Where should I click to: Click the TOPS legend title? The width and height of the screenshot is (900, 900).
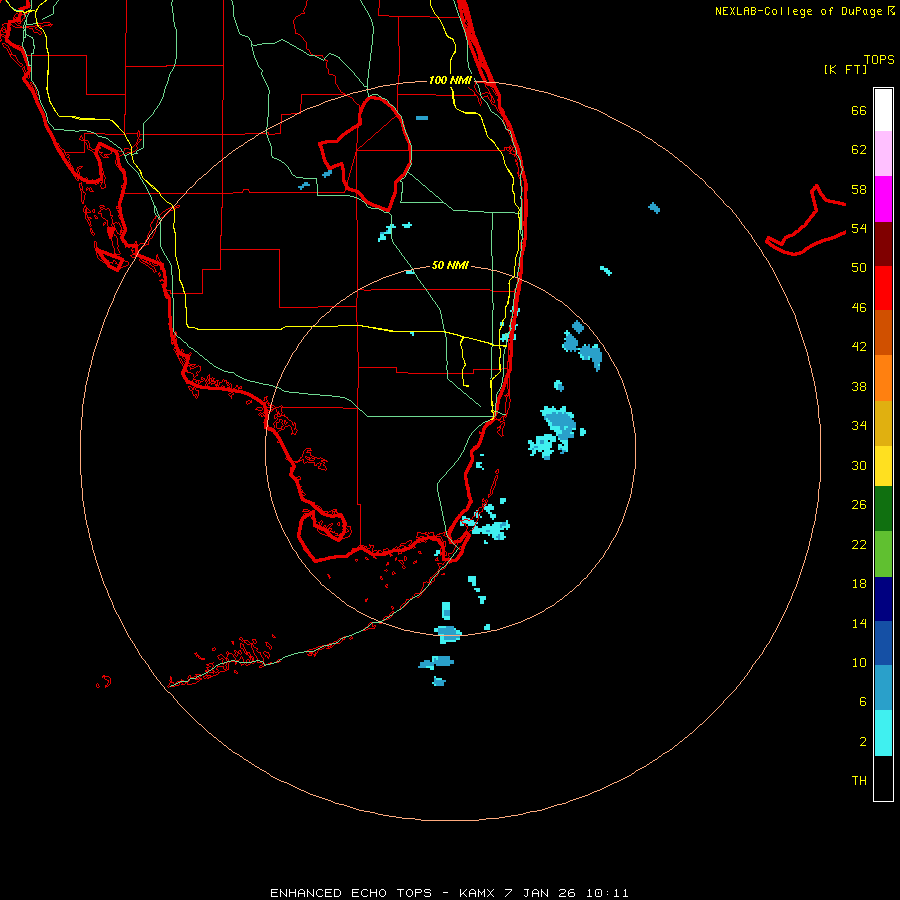tap(879, 59)
